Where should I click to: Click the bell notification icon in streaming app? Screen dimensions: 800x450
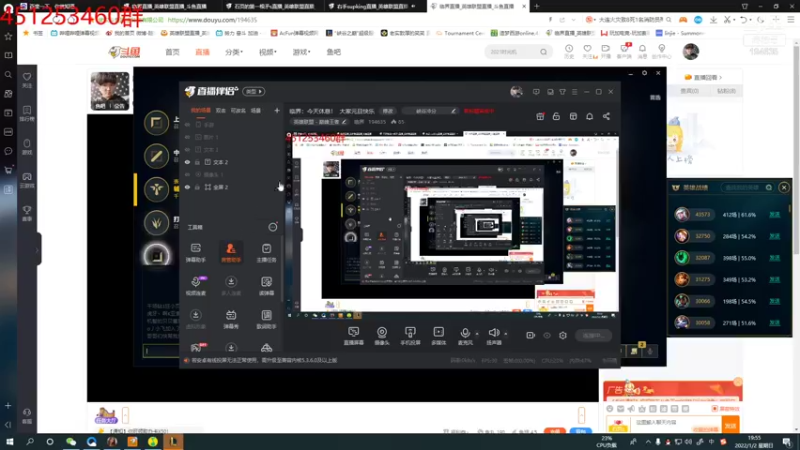tap(589, 116)
